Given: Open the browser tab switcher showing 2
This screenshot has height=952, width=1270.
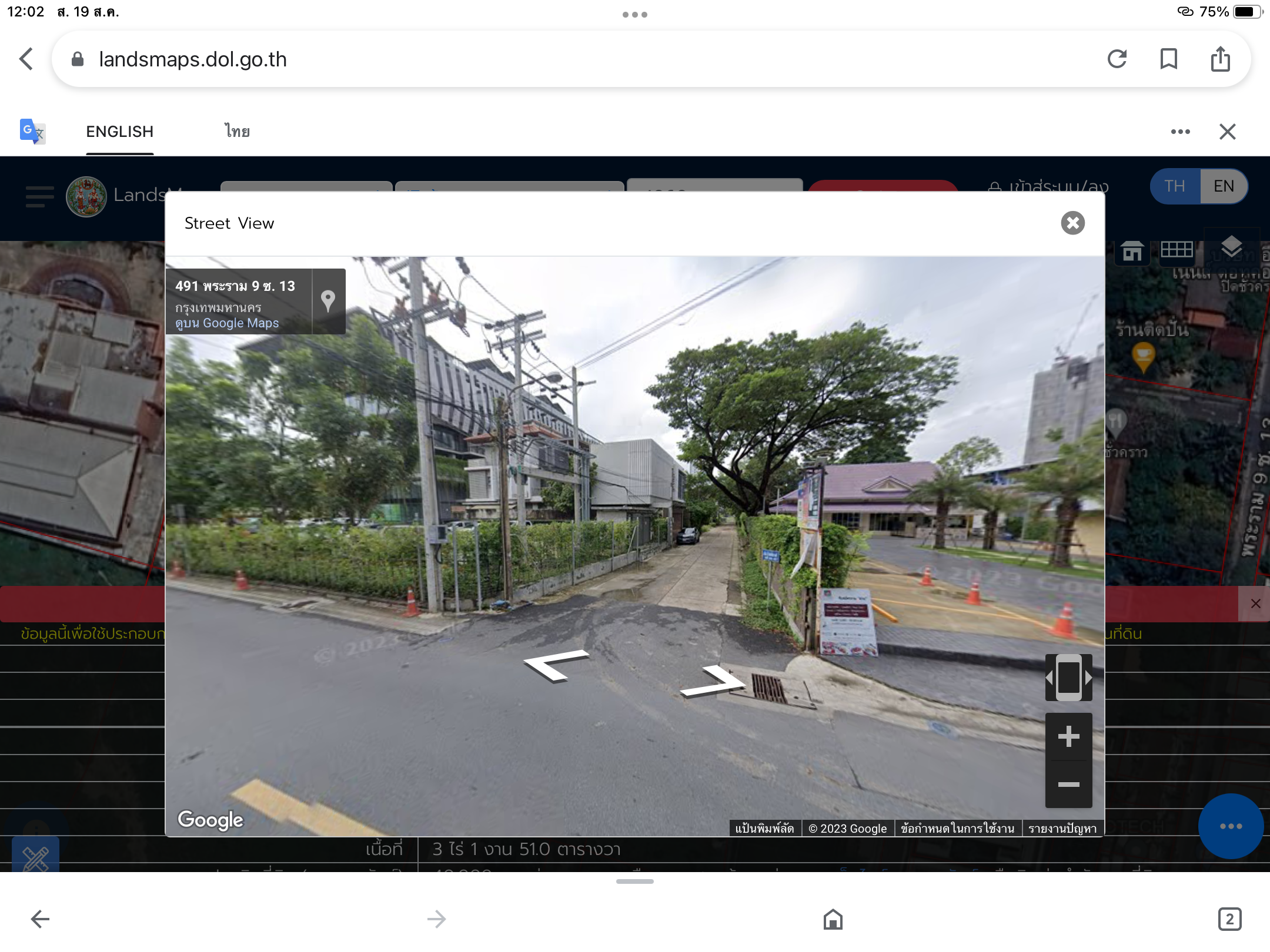Looking at the screenshot, I should pos(1229,919).
